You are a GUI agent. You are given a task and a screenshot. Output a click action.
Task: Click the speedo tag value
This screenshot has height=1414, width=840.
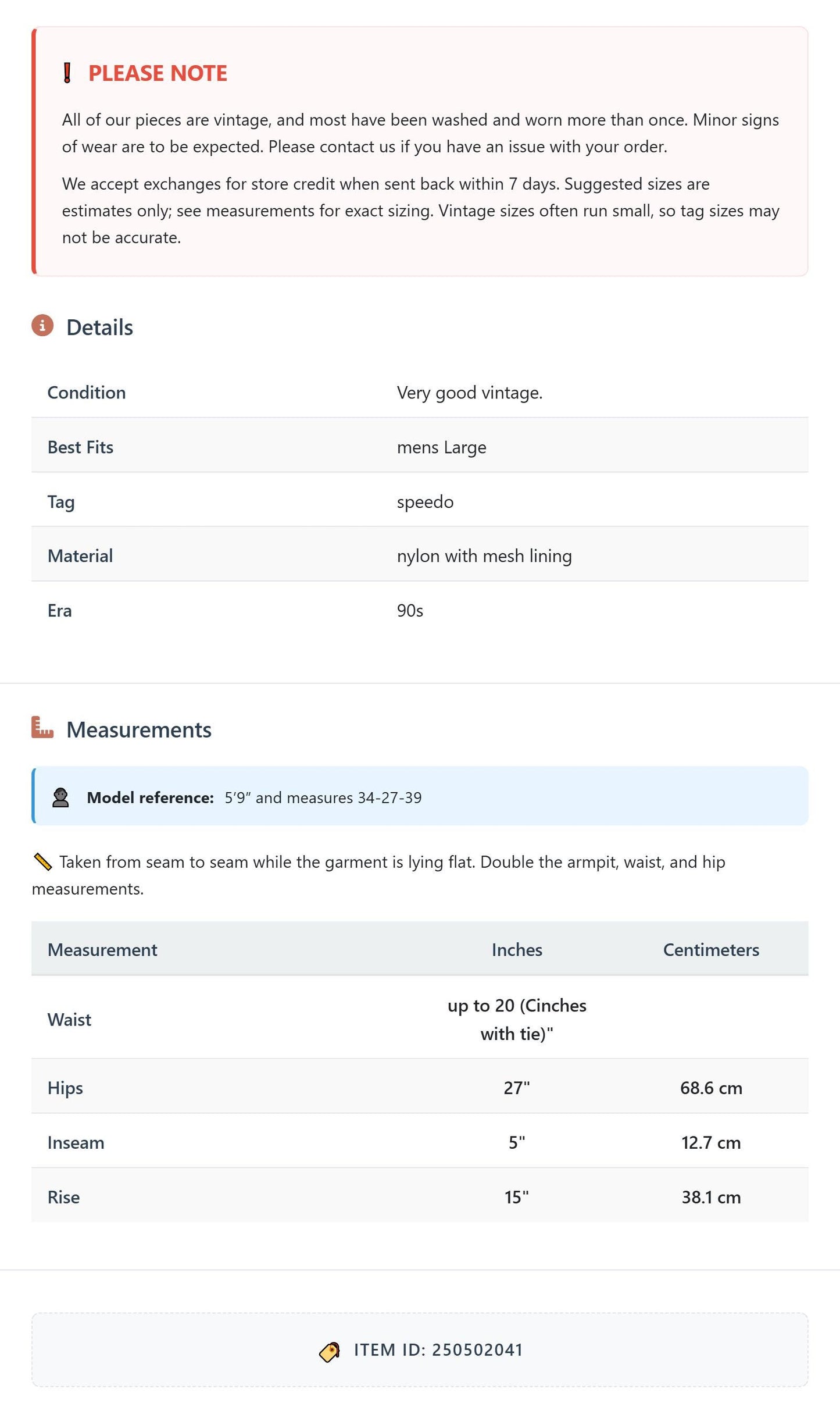coord(425,502)
